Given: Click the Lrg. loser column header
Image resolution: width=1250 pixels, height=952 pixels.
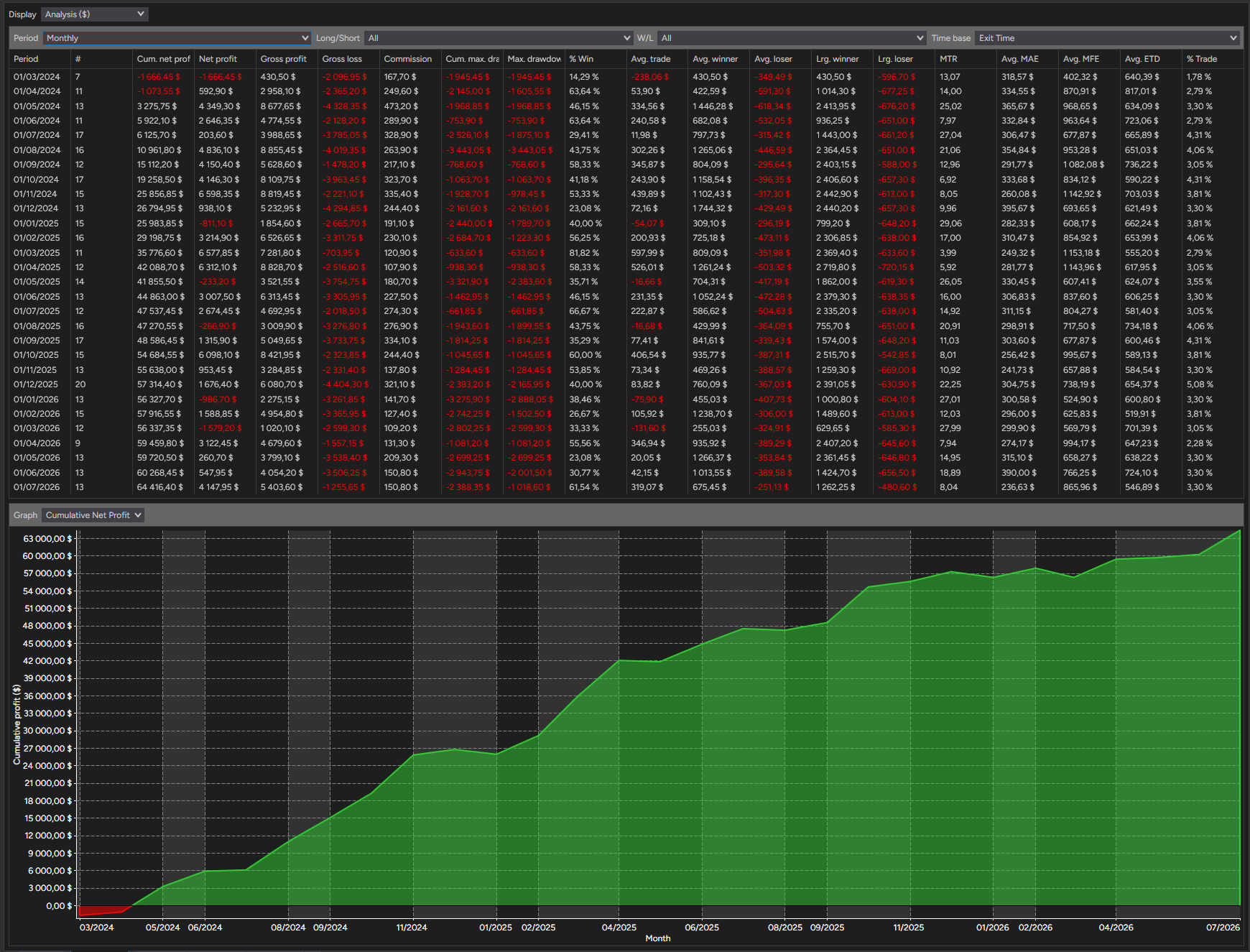Looking at the screenshot, I should click(904, 59).
